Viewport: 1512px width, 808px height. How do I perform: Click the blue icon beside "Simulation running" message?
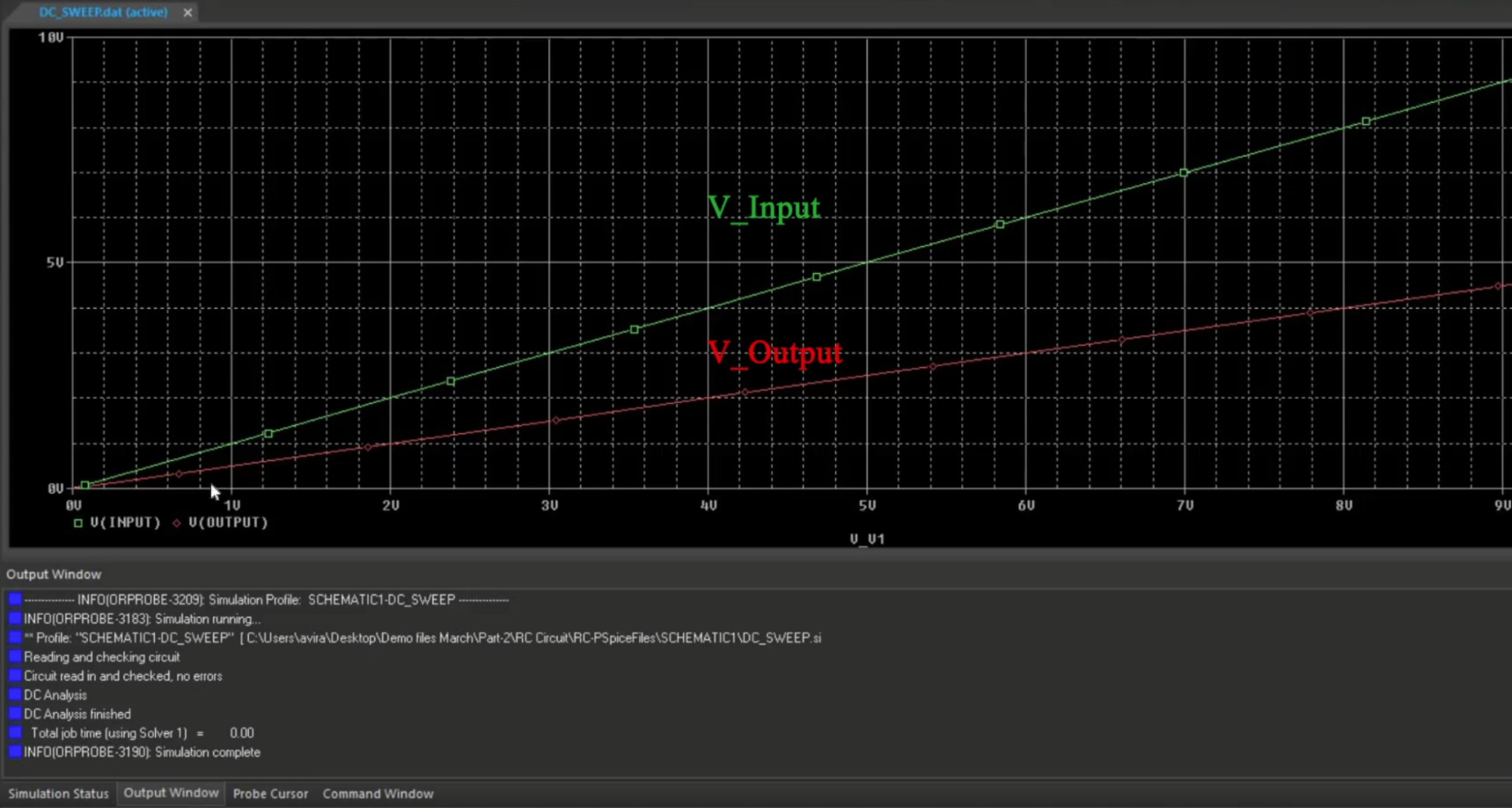tap(14, 619)
